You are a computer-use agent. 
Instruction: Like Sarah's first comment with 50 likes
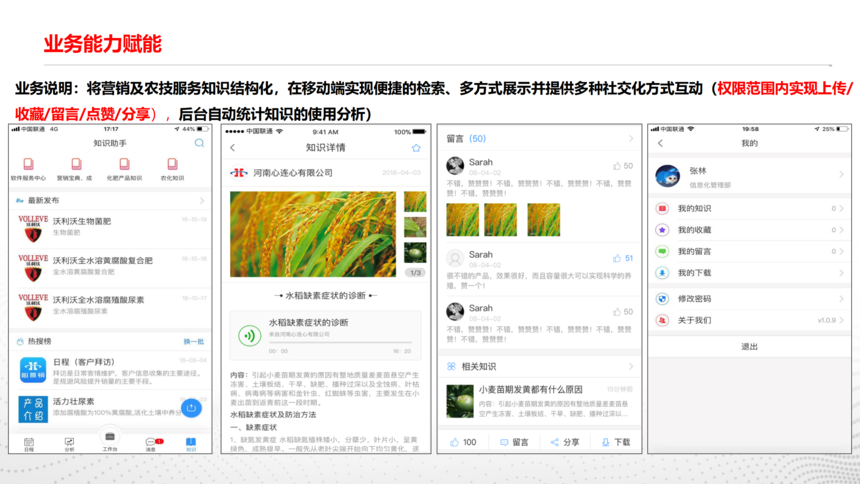click(617, 166)
